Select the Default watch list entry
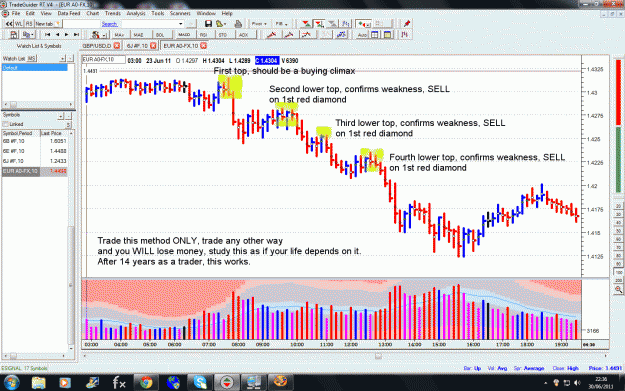 pyautogui.click(x=35, y=68)
